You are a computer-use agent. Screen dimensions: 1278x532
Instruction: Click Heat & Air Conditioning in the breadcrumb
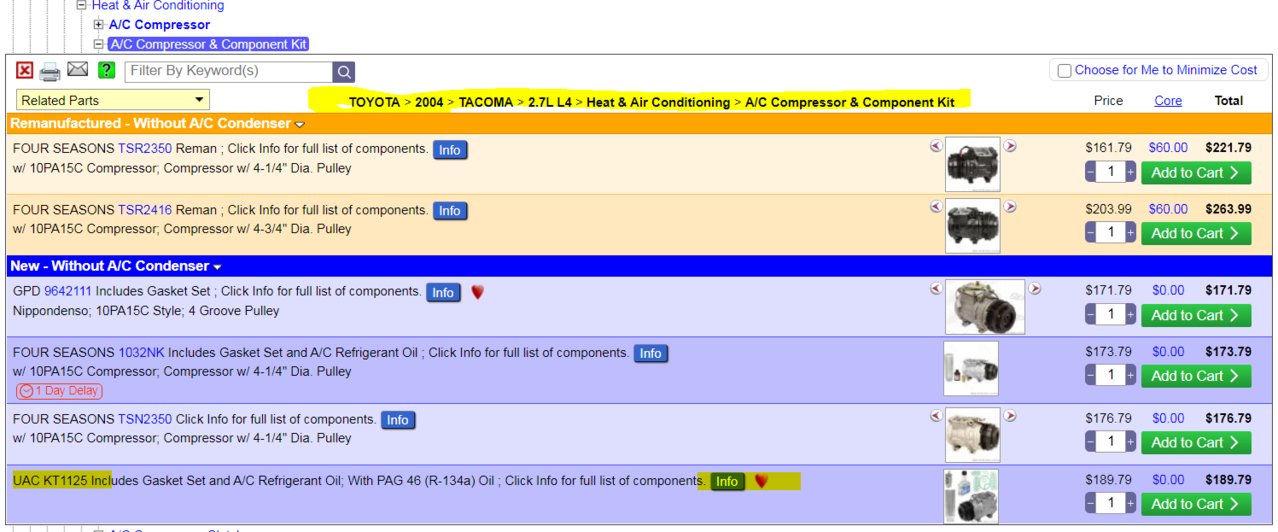point(658,102)
